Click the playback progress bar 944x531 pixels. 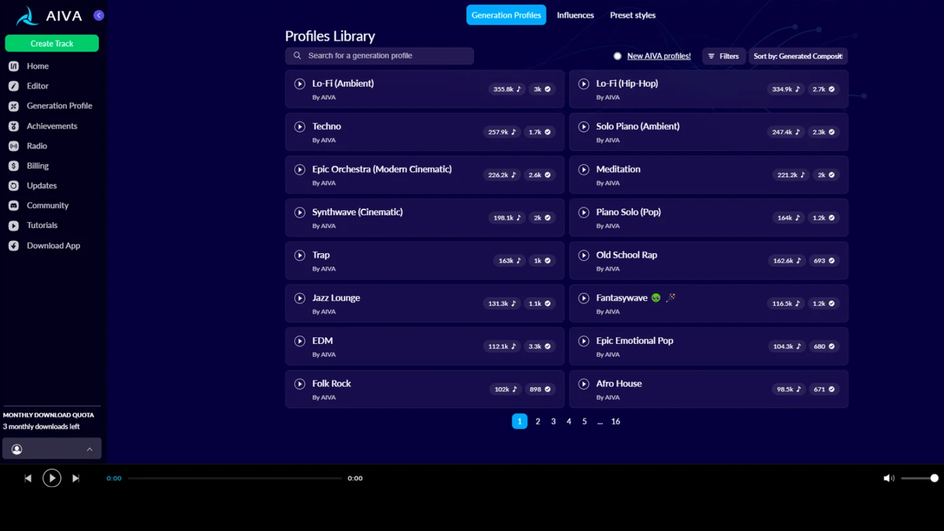pos(235,478)
